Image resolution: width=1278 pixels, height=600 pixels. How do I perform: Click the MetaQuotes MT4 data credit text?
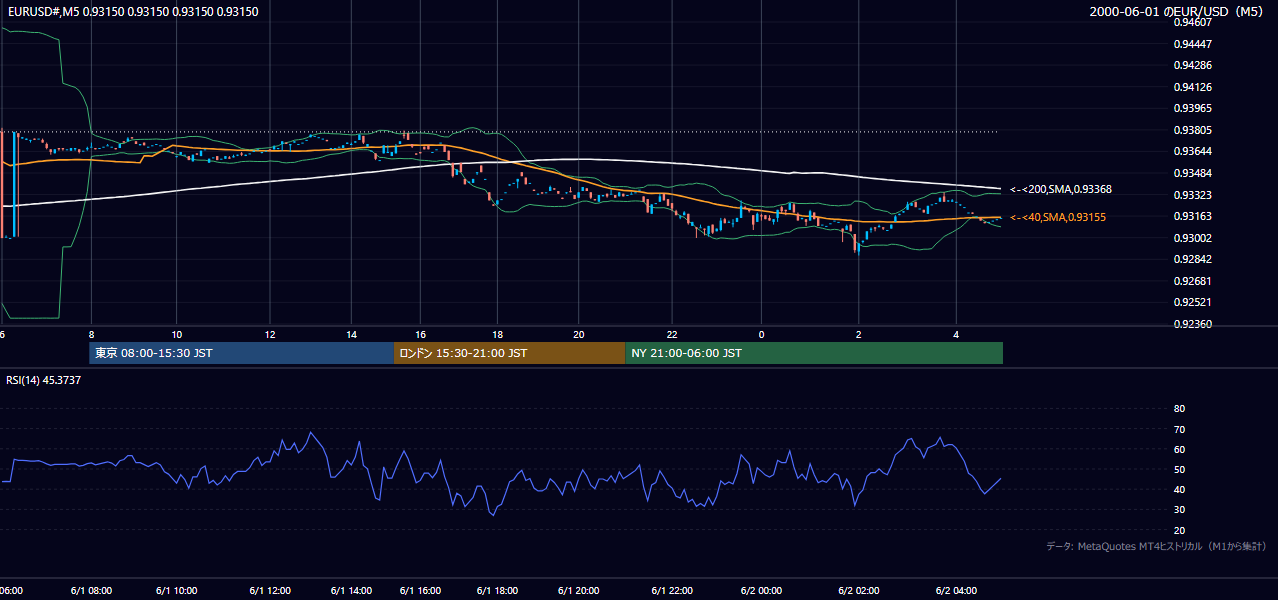click(x=1156, y=546)
